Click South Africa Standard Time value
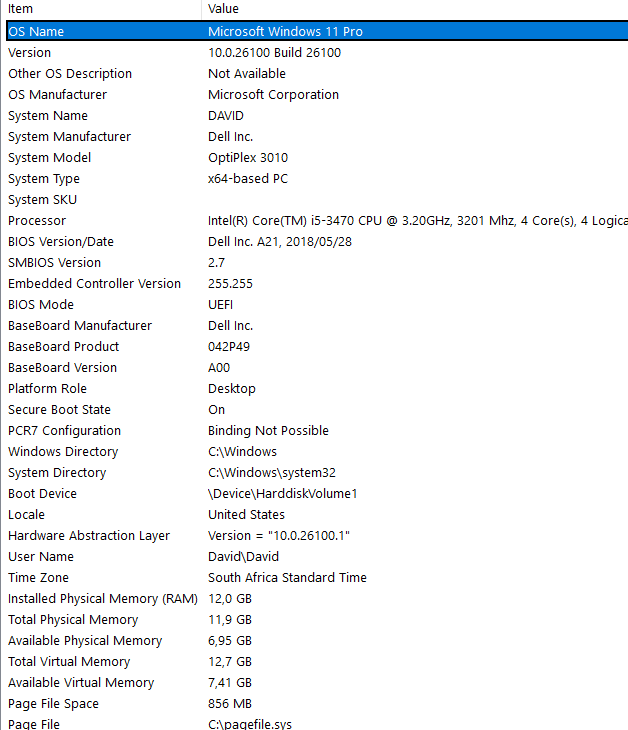Screen dimensions: 628x730 pyautogui.click(x=287, y=577)
